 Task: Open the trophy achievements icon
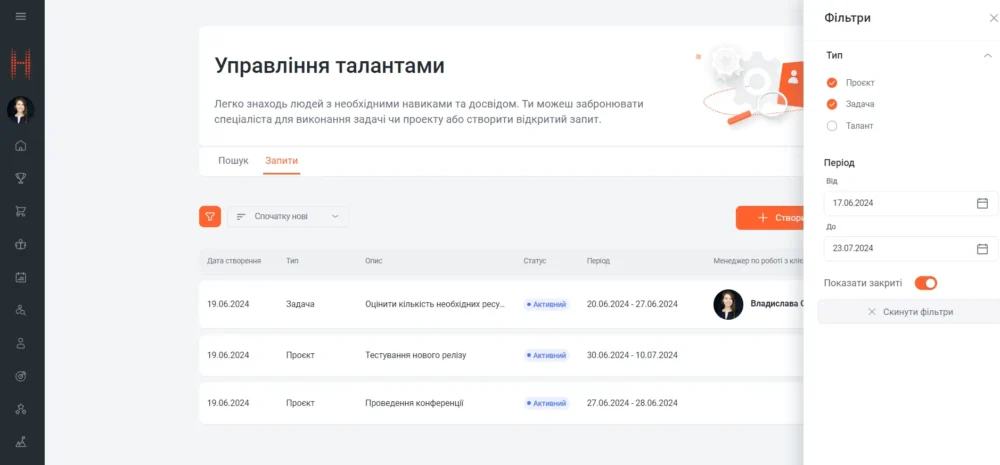tap(21, 179)
